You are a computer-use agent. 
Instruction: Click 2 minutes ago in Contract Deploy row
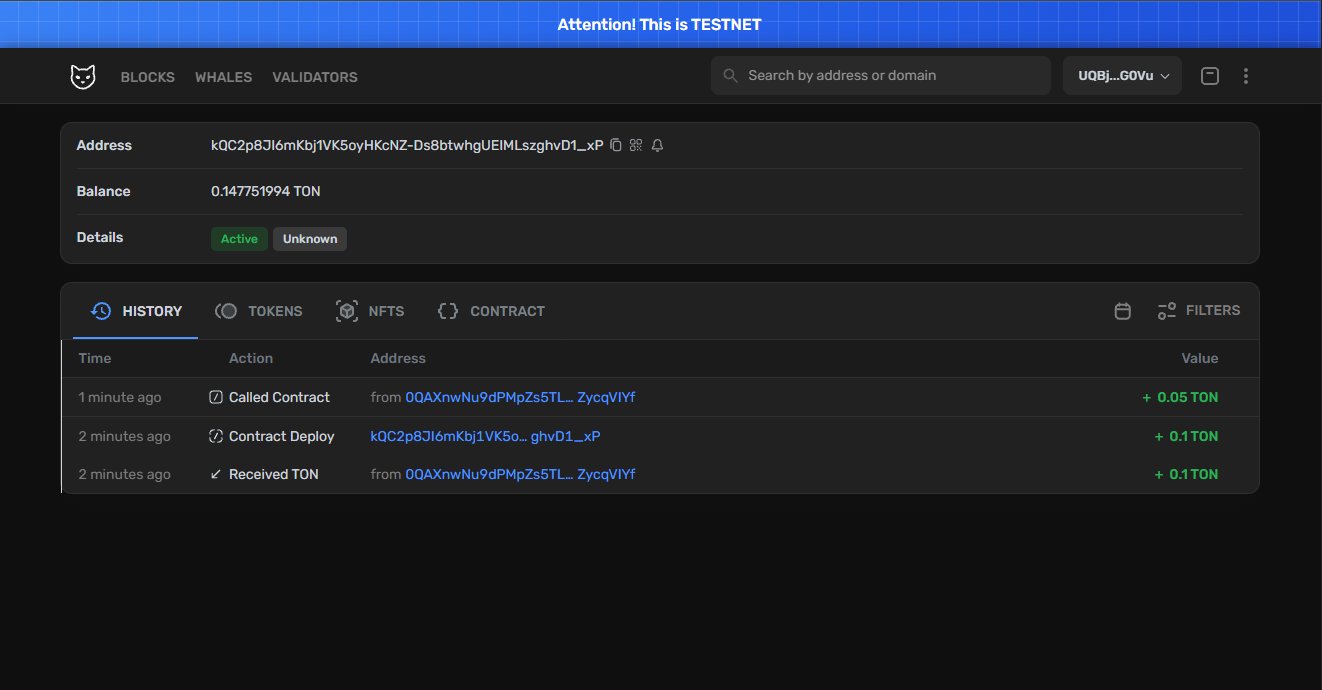[125, 436]
